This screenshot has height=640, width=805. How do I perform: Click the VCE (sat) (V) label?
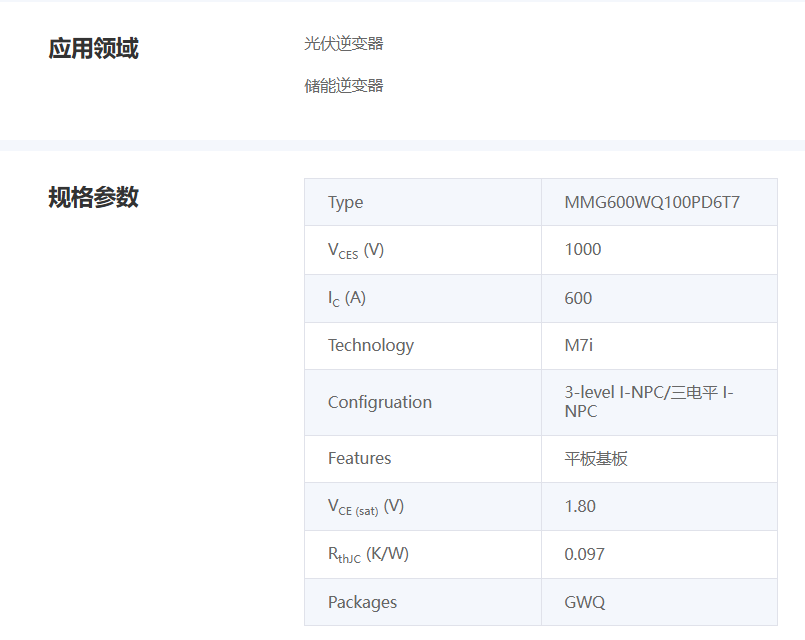coord(365,507)
